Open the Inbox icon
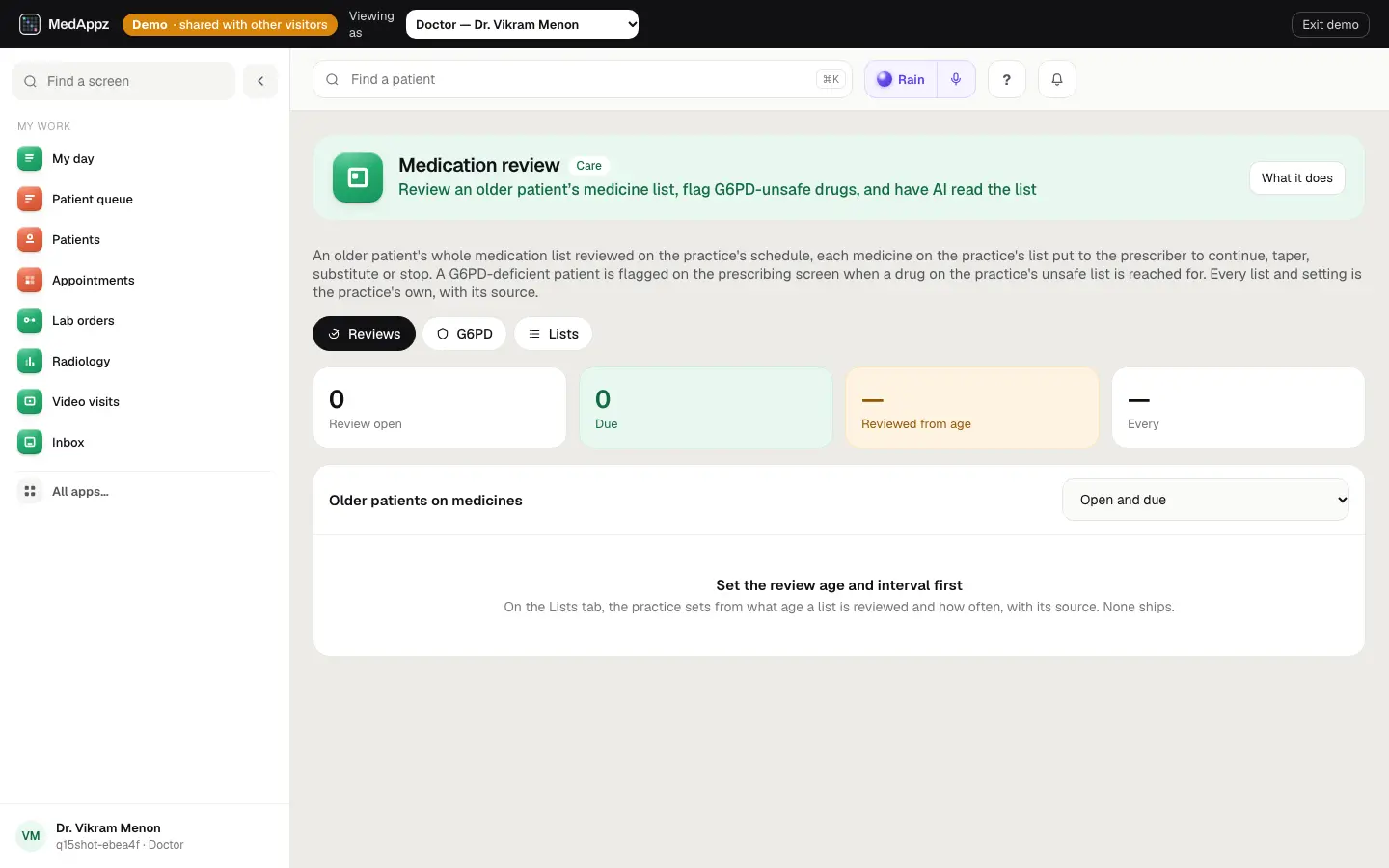 click(x=30, y=442)
